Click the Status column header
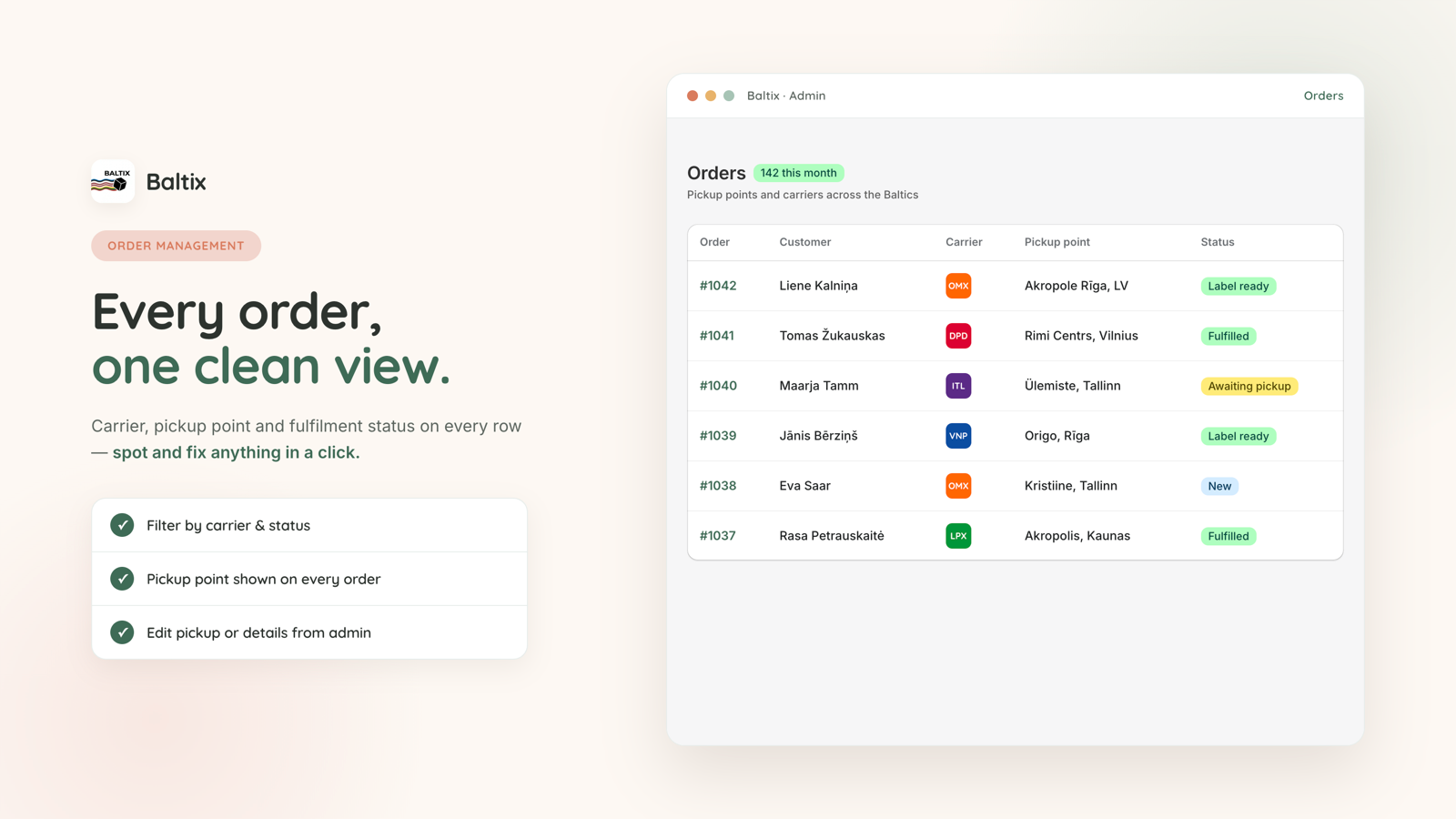1456x819 pixels. click(x=1218, y=242)
